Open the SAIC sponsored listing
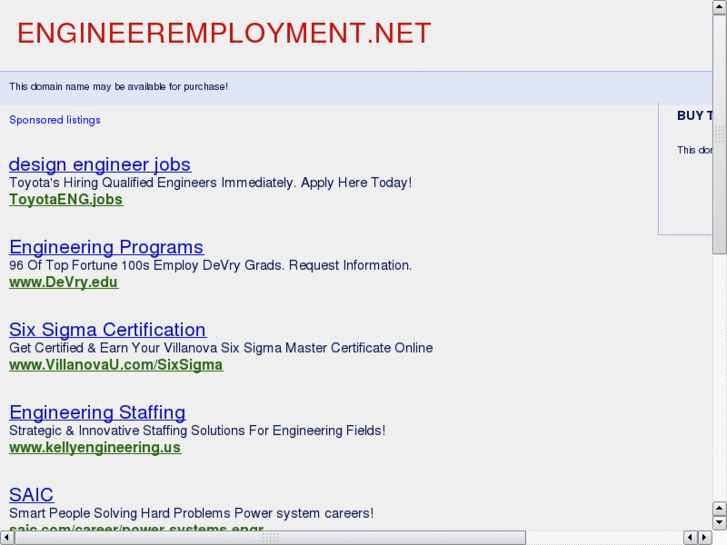This screenshot has width=727, height=545. click(31, 495)
